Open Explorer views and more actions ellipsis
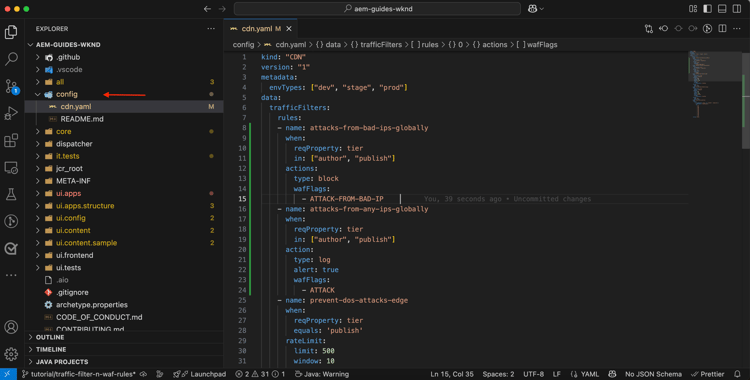Image resolution: width=750 pixels, height=380 pixels. pos(211,29)
